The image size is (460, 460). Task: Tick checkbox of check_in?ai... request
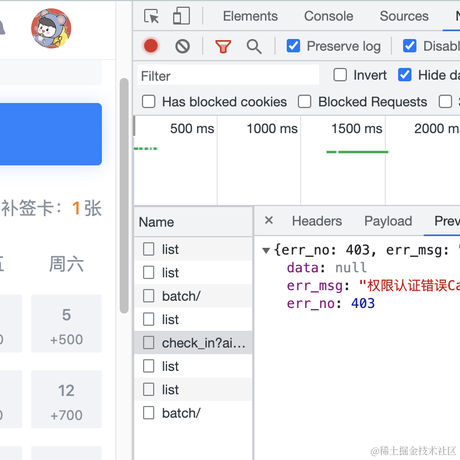click(x=149, y=342)
